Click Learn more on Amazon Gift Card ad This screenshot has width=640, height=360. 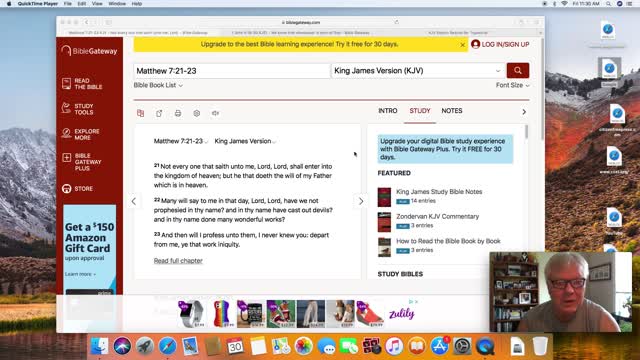(x=80, y=274)
